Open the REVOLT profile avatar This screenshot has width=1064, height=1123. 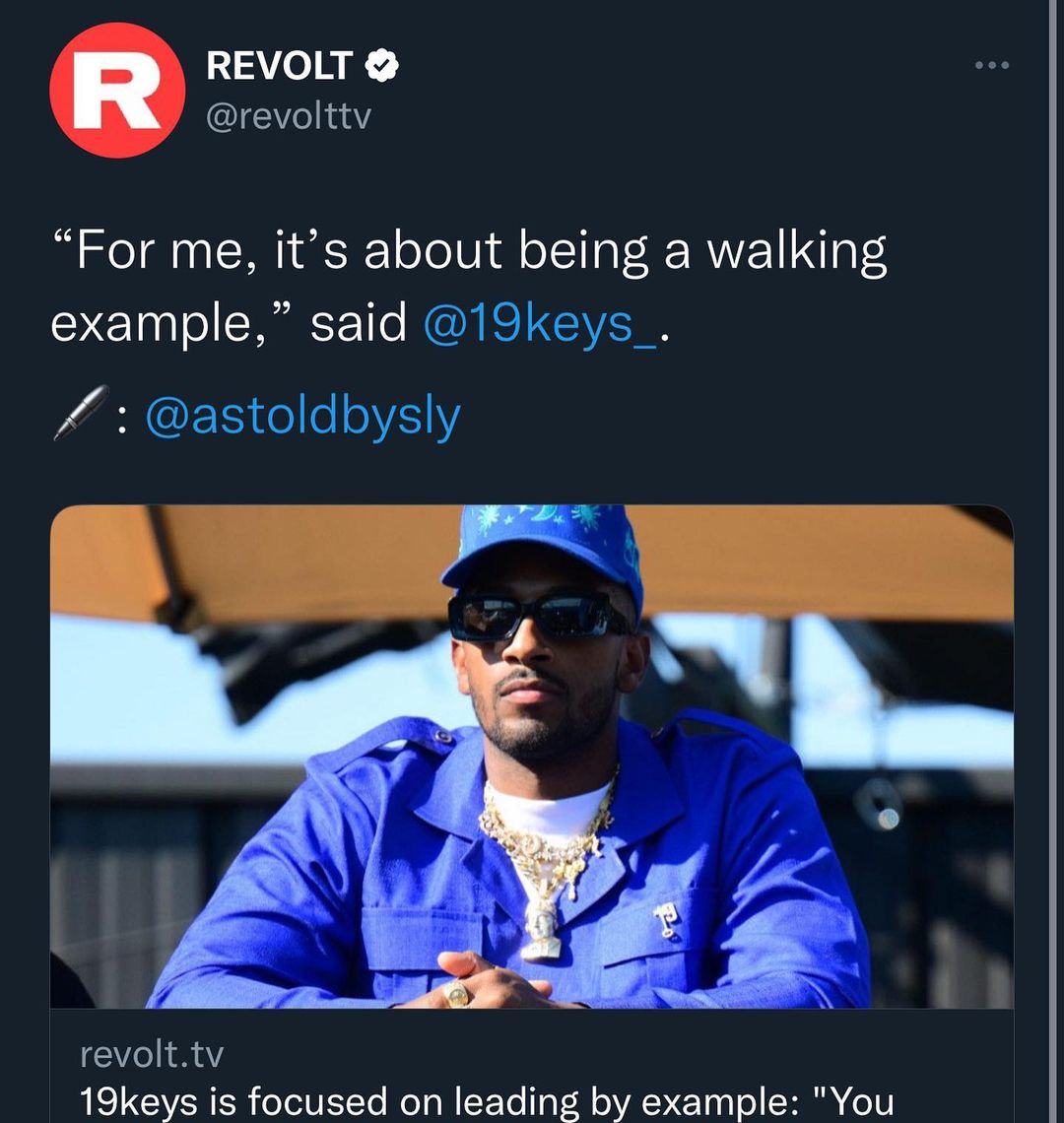[x=117, y=91]
